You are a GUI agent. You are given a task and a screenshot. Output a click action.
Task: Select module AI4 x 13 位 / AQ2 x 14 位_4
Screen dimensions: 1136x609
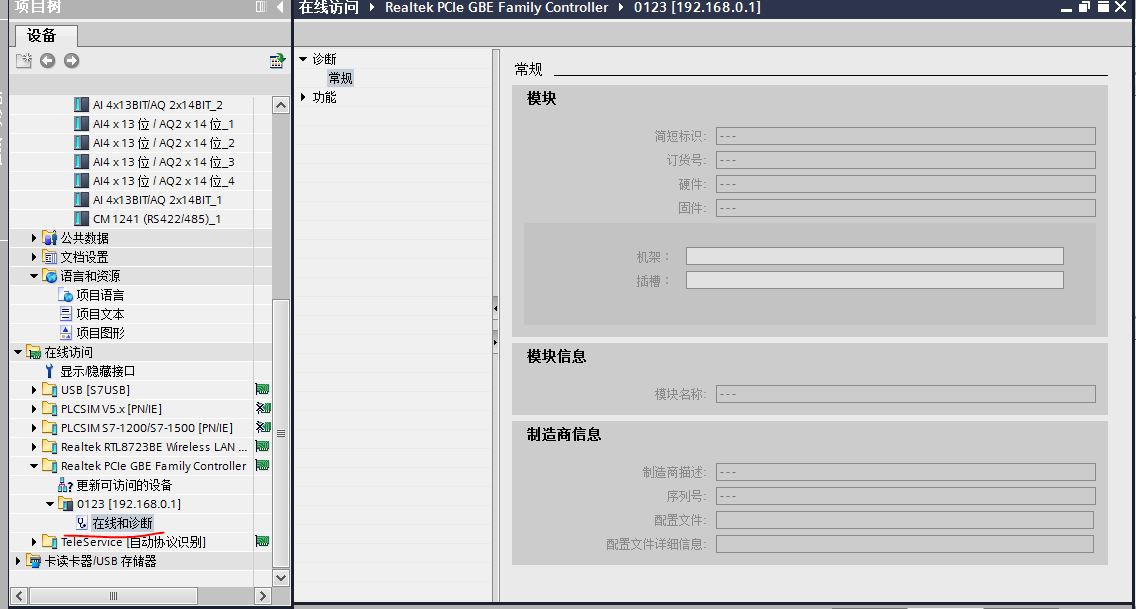pos(163,180)
